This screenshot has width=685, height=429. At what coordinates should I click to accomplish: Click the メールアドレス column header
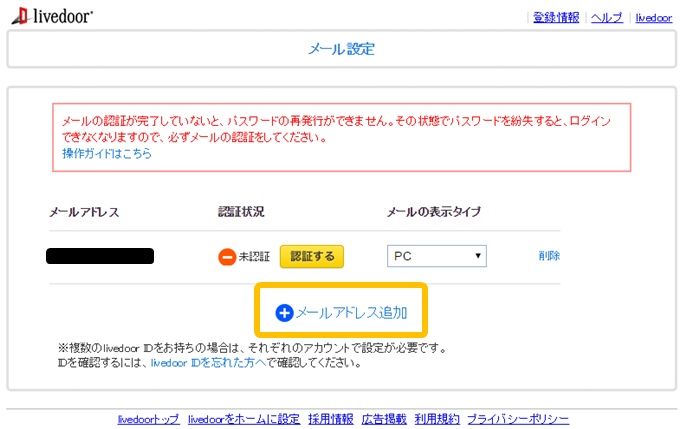pyautogui.click(x=84, y=212)
